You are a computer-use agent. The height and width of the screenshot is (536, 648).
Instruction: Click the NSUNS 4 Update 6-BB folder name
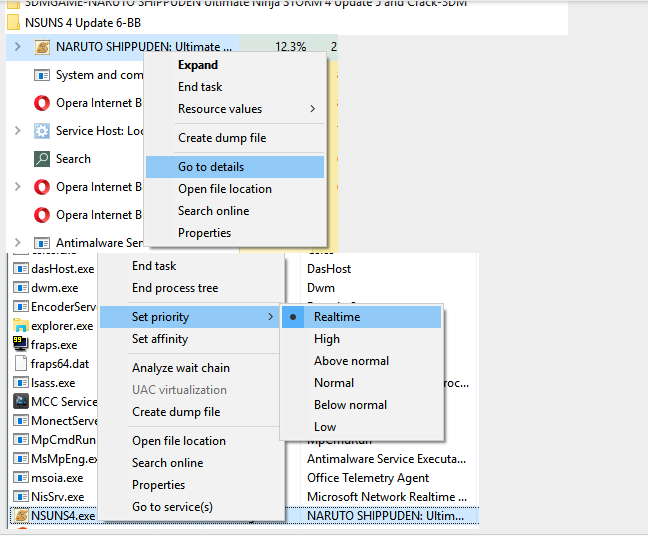83,23
